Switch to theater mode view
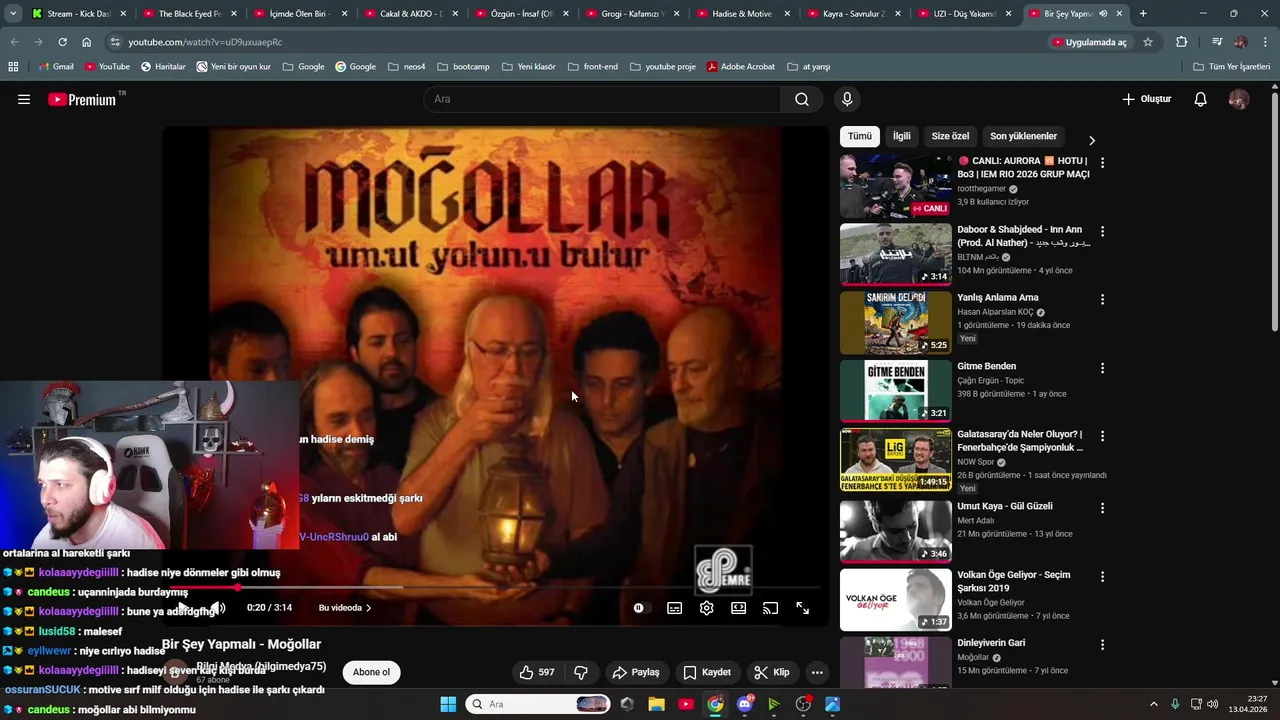This screenshot has width=1280, height=720. pyautogui.click(x=739, y=608)
